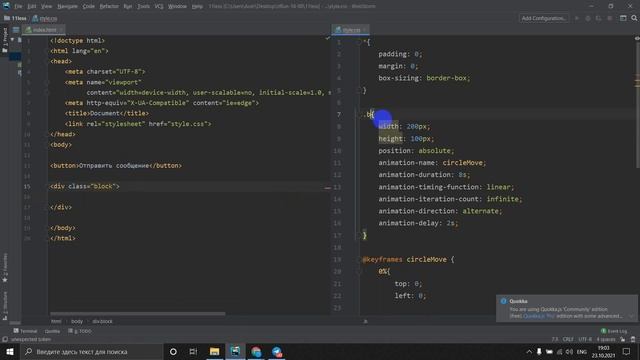Viewport: 640px width, 360px height.
Task: Fold the @keyframes circleMove block
Action: tap(359, 259)
